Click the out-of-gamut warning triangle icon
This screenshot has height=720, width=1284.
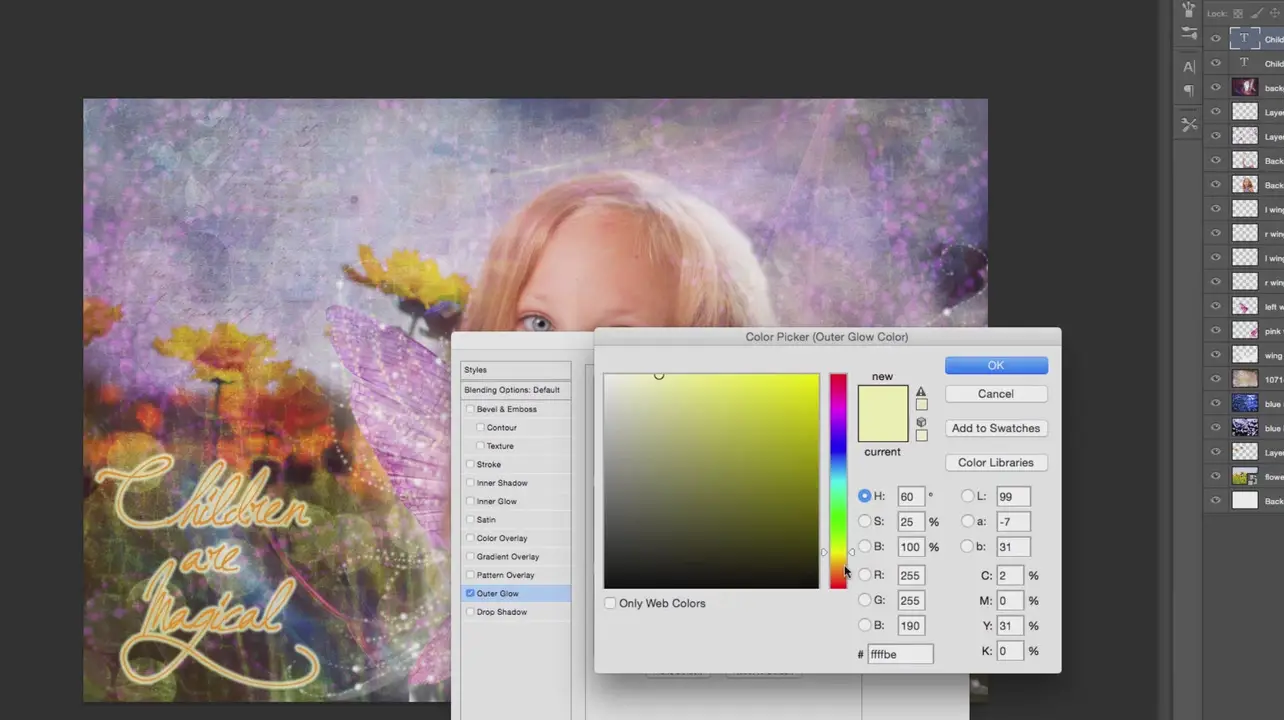pyautogui.click(x=921, y=392)
